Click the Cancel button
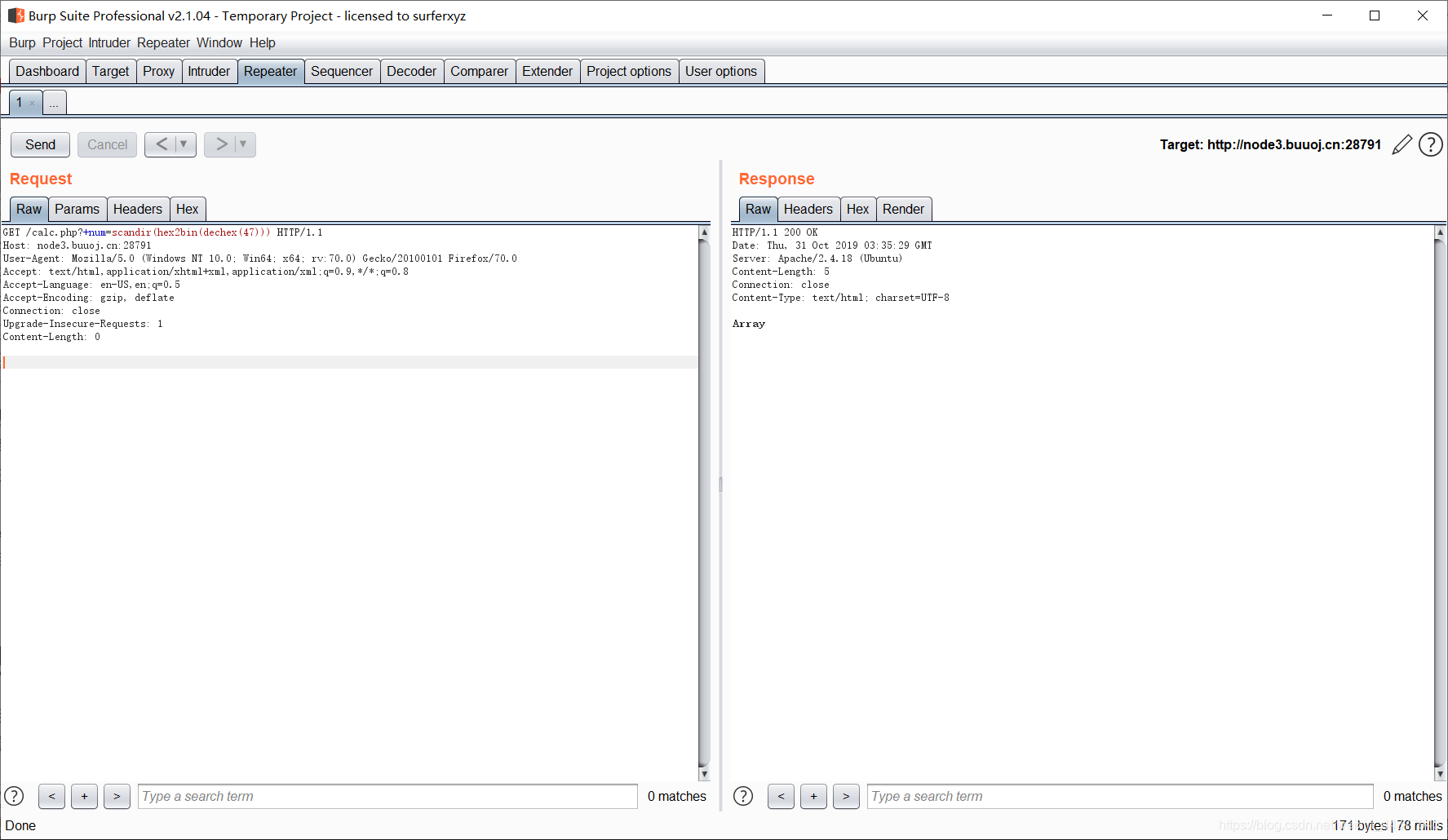 tap(107, 144)
